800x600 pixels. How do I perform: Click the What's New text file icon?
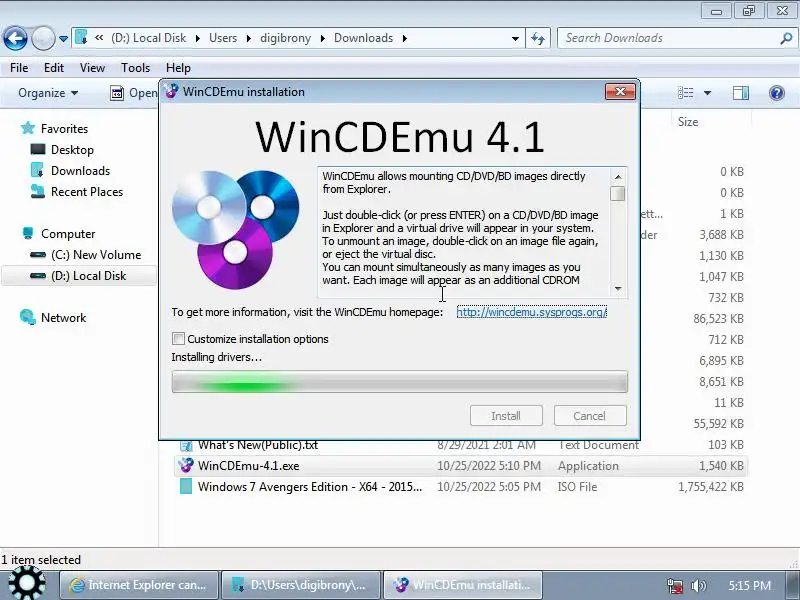186,446
